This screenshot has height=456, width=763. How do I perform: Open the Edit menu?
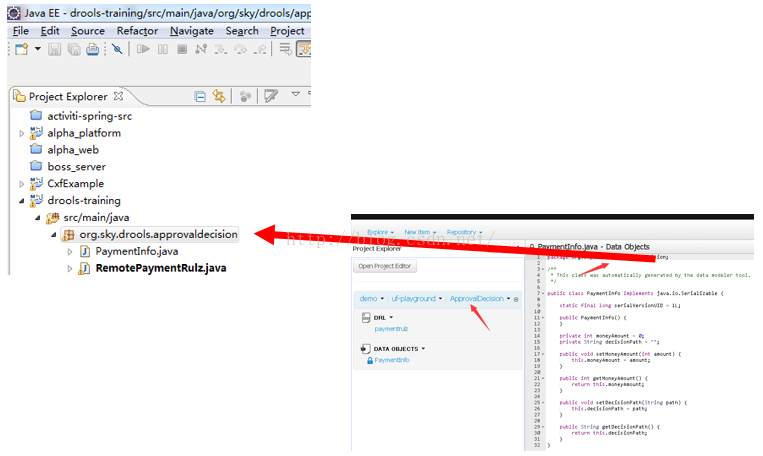[50, 31]
